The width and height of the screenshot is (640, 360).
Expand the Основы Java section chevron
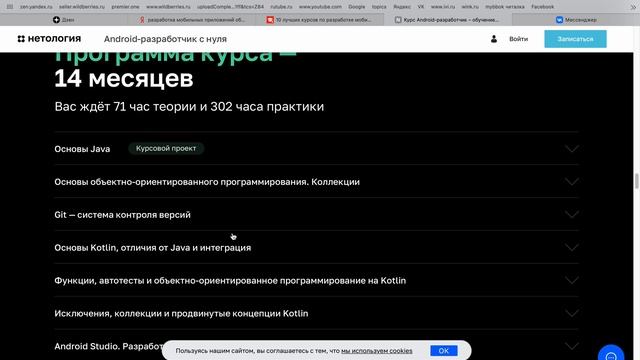572,149
